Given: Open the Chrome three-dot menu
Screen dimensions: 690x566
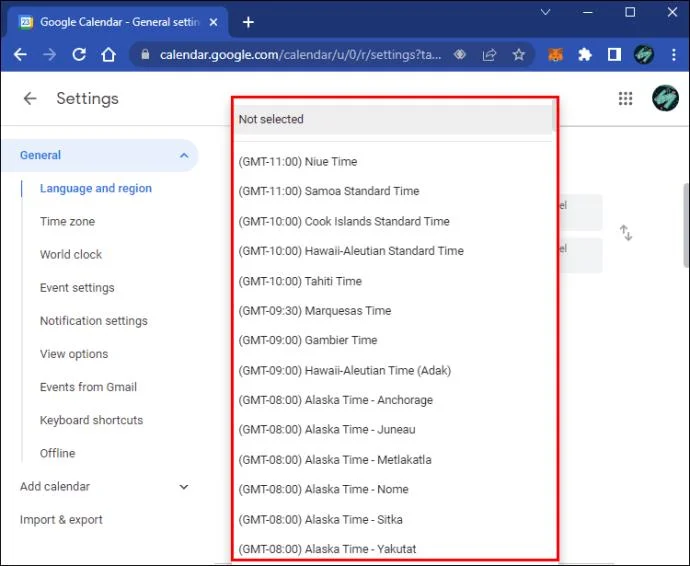Looking at the screenshot, I should point(674,55).
